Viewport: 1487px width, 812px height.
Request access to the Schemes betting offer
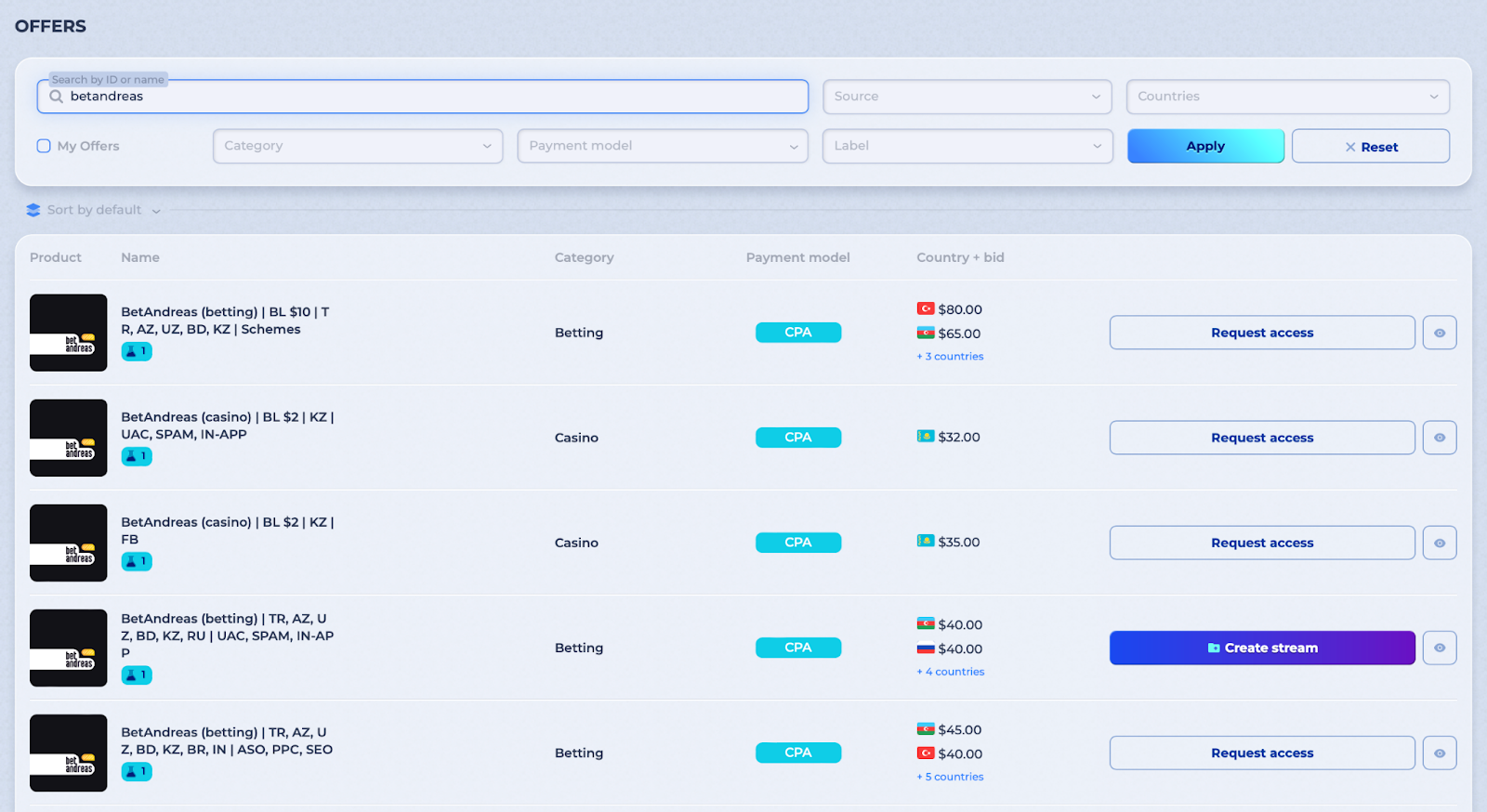click(x=1262, y=333)
